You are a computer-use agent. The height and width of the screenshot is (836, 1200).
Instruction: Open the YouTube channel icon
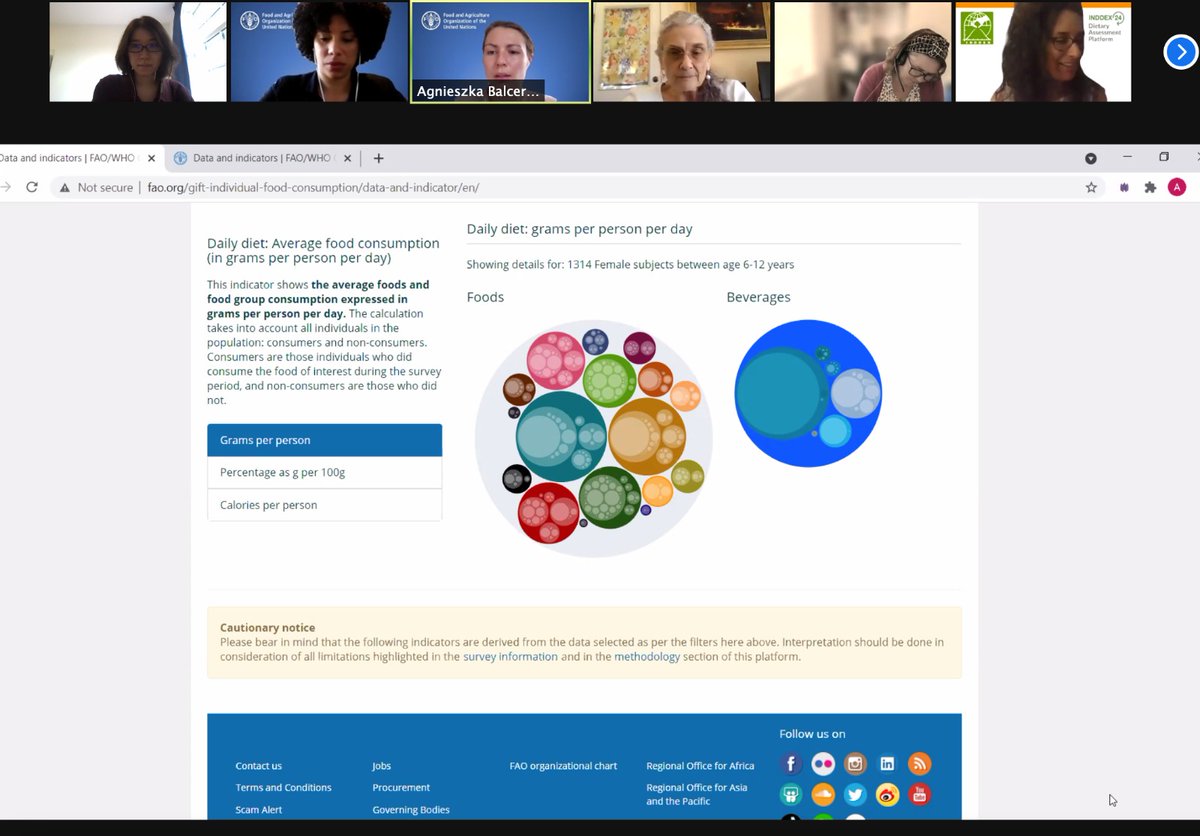[x=919, y=794]
